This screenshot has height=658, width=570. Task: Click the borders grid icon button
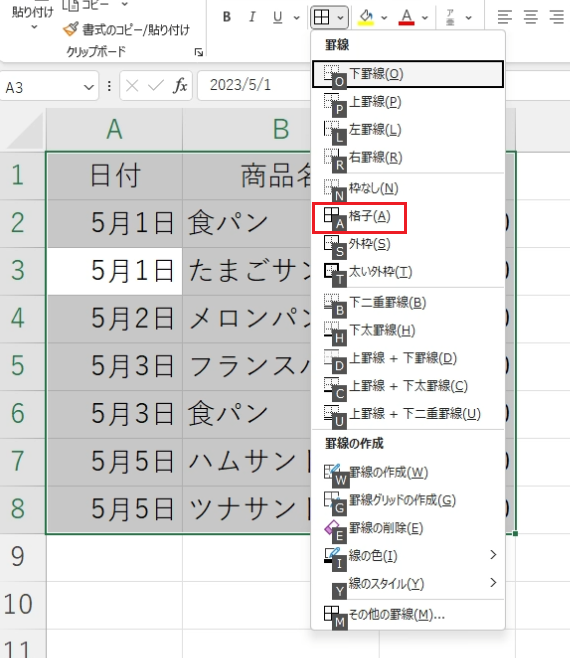(322, 17)
